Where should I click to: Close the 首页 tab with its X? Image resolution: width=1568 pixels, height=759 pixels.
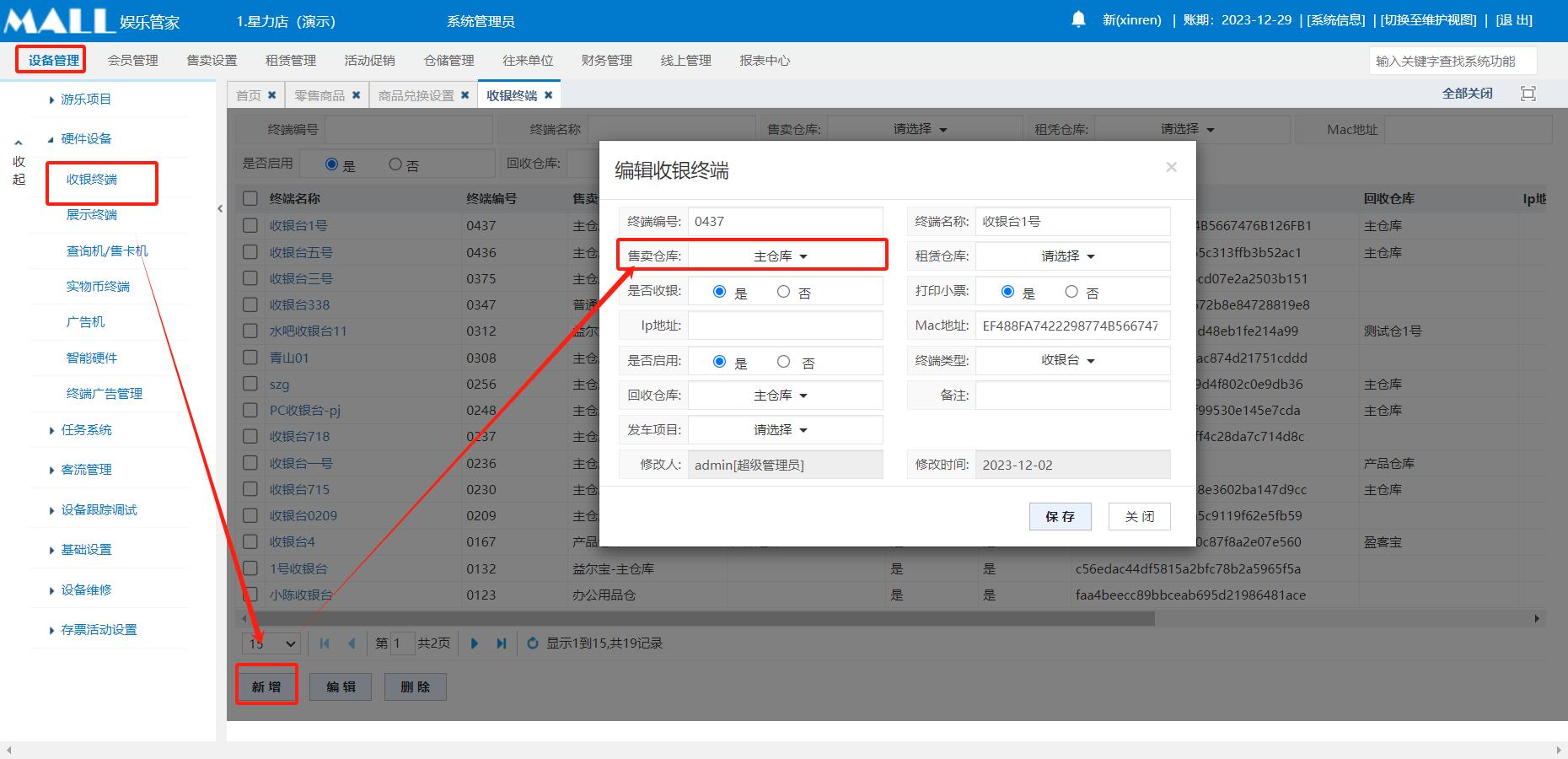click(271, 95)
